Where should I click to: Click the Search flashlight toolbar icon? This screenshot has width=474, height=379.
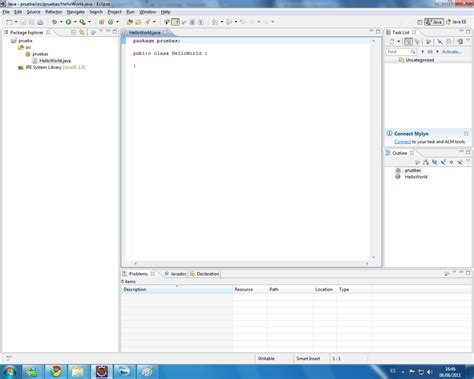pyautogui.click(x=148, y=22)
